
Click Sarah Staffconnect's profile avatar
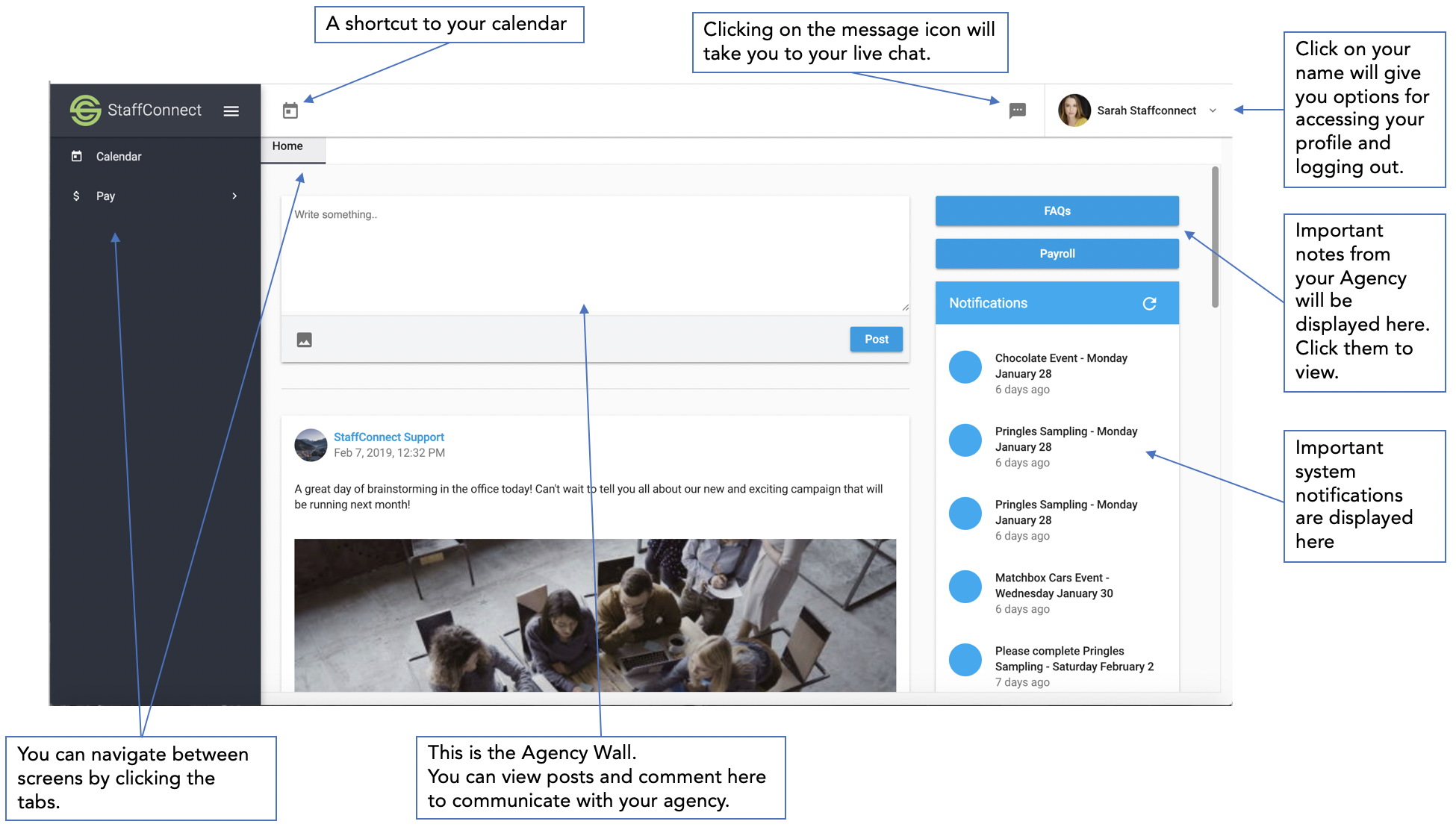tap(1074, 110)
